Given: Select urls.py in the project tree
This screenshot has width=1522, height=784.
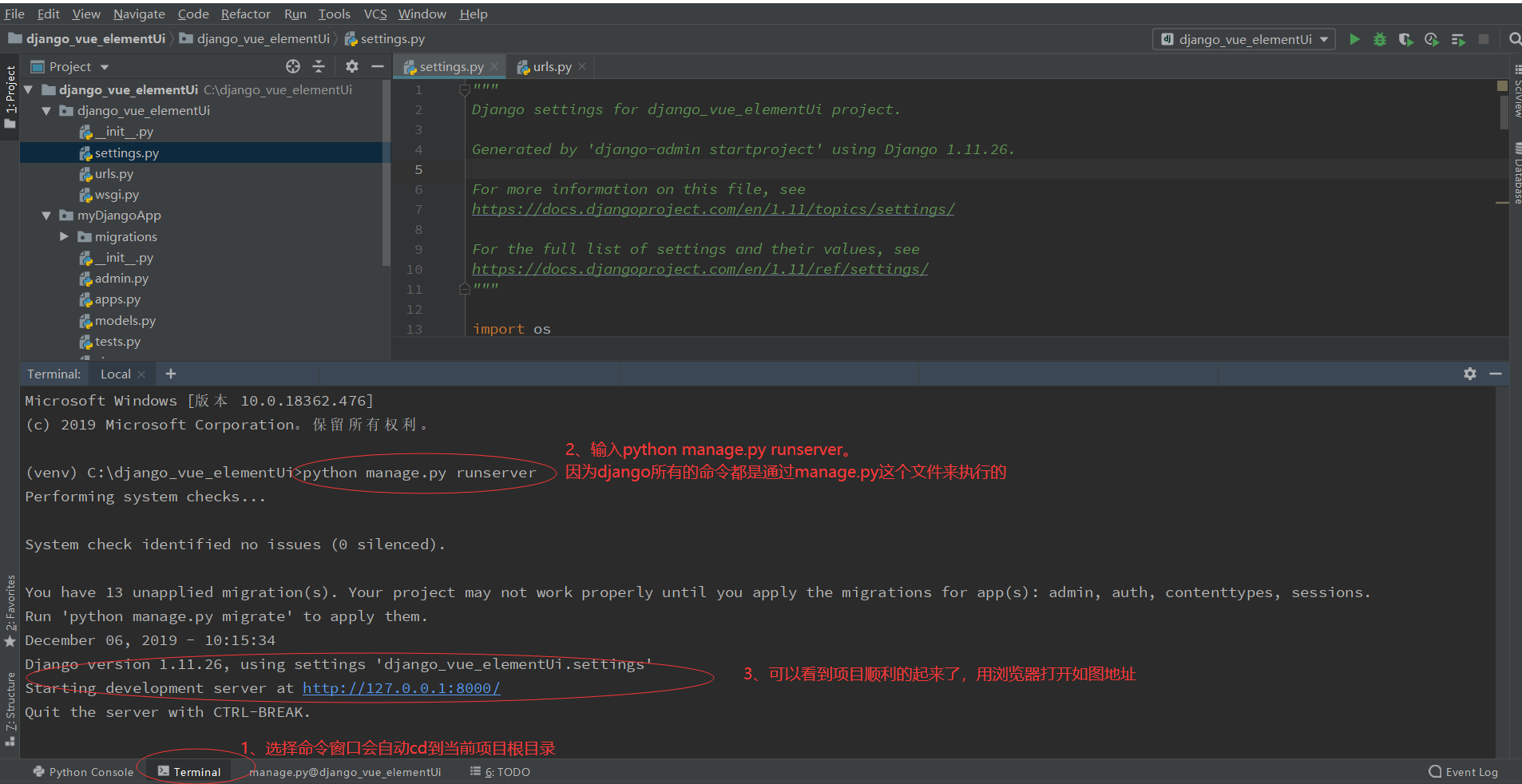Looking at the screenshot, I should [x=114, y=174].
